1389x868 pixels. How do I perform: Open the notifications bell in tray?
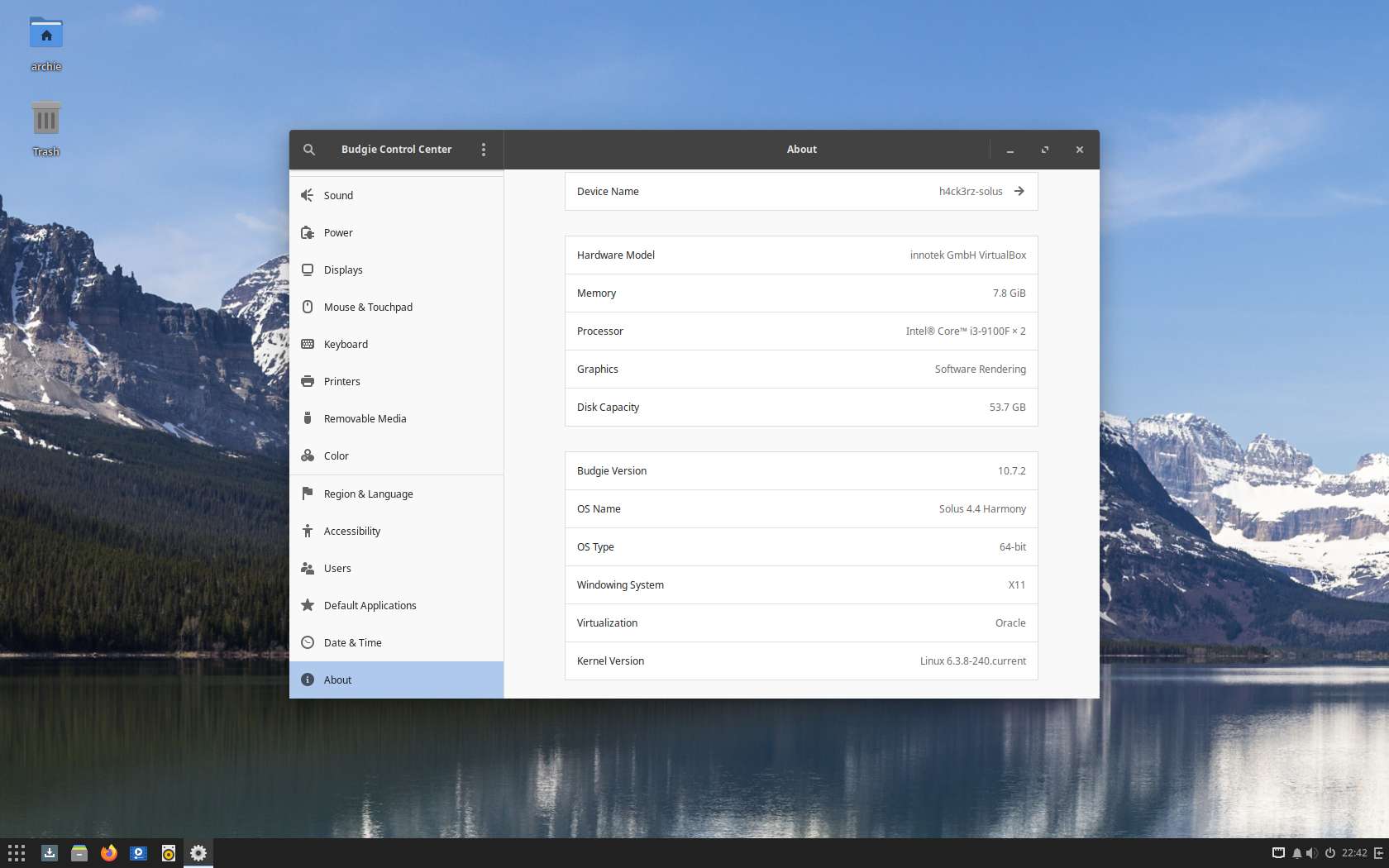click(x=1297, y=853)
